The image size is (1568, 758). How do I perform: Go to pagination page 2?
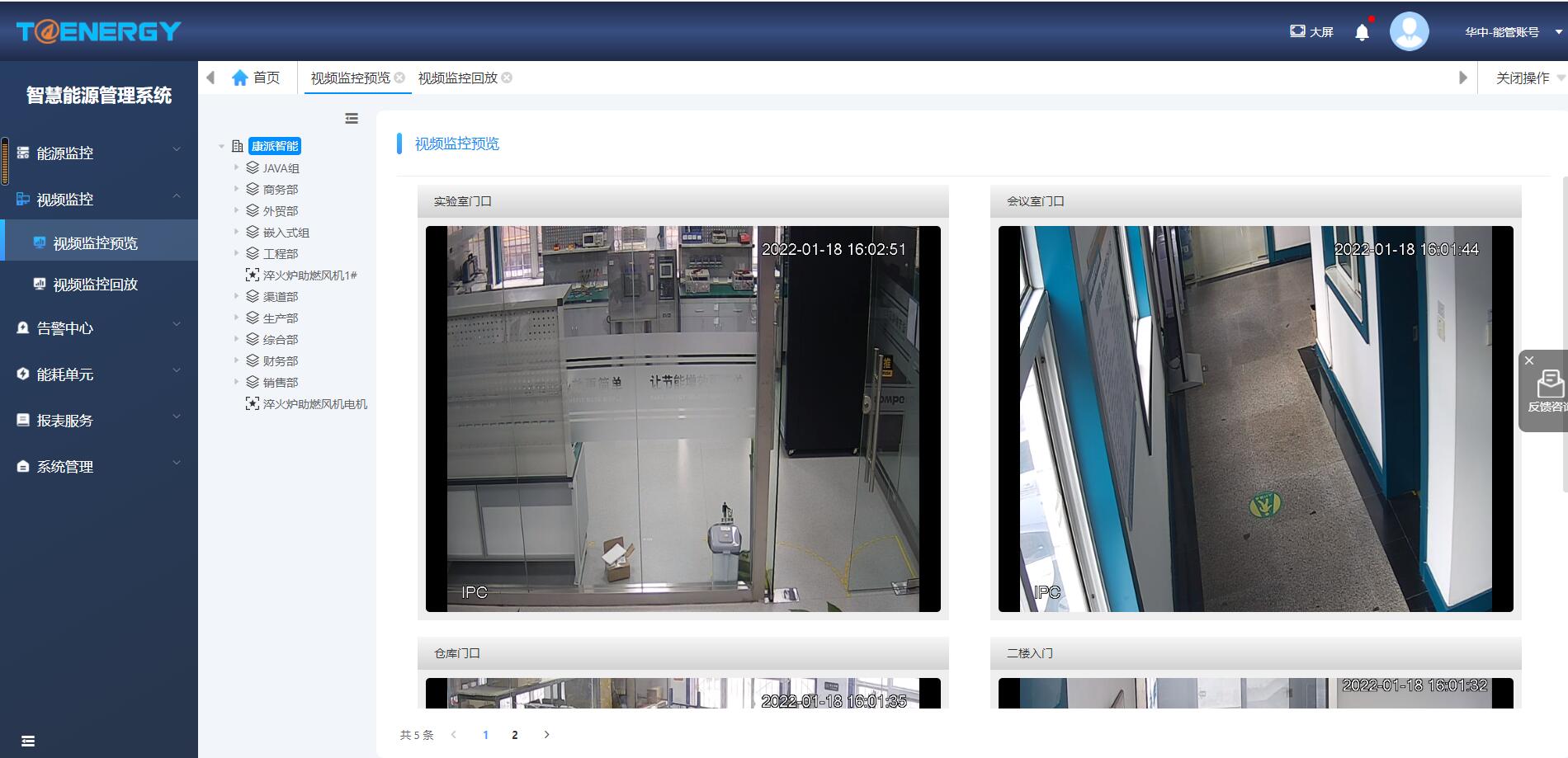(515, 735)
